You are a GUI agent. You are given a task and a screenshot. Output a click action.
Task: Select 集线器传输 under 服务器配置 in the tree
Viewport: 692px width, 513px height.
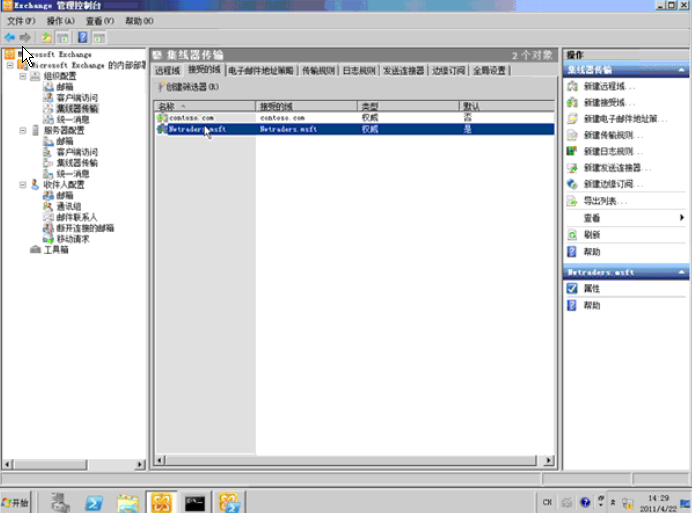[77, 163]
